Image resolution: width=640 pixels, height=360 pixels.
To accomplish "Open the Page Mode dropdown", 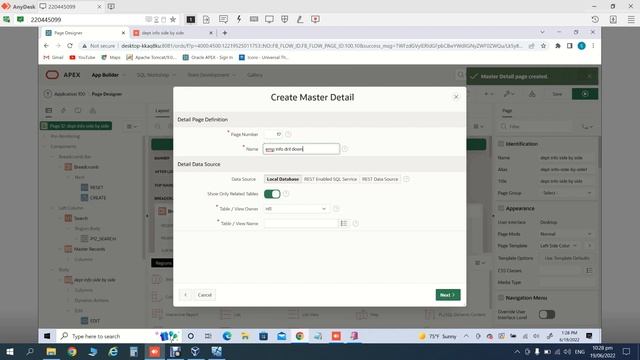I will [566, 234].
